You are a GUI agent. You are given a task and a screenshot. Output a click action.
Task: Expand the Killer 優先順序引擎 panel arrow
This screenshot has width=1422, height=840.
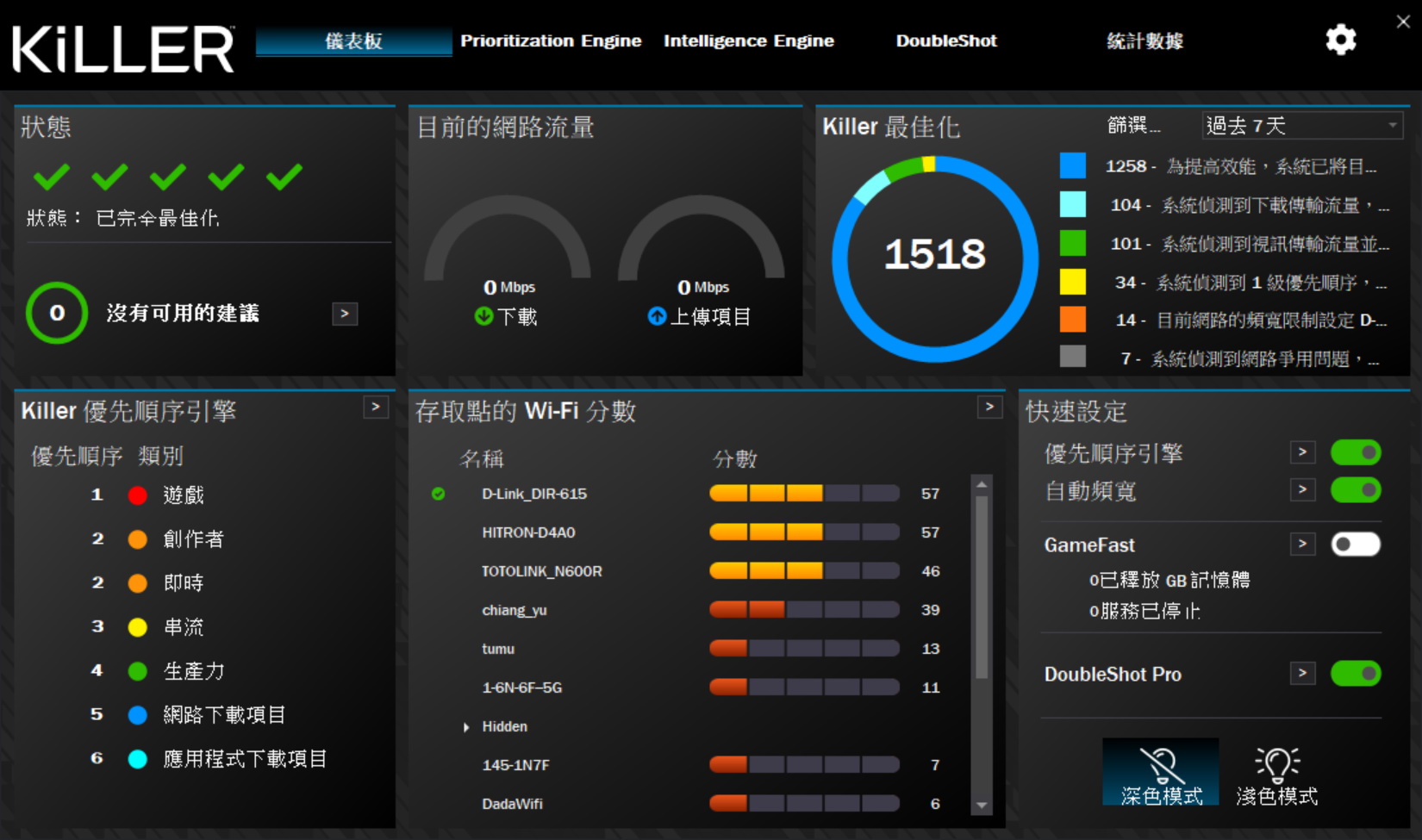(376, 407)
